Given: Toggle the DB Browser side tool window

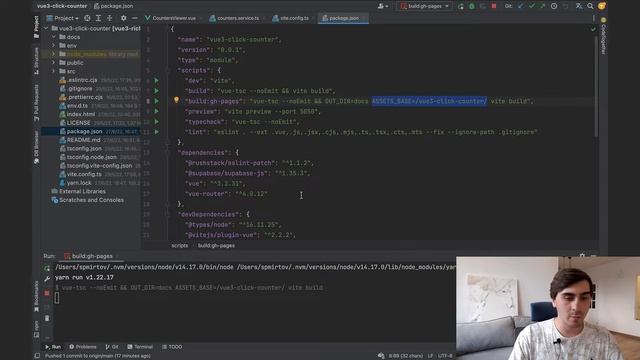Looking at the screenshot, I should [x=36, y=147].
